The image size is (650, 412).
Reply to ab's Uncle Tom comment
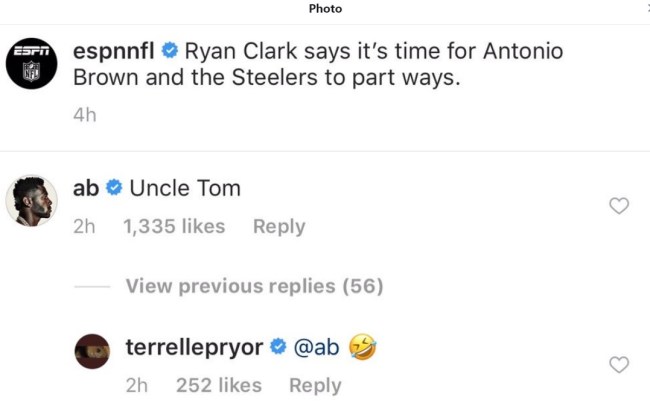click(x=279, y=227)
